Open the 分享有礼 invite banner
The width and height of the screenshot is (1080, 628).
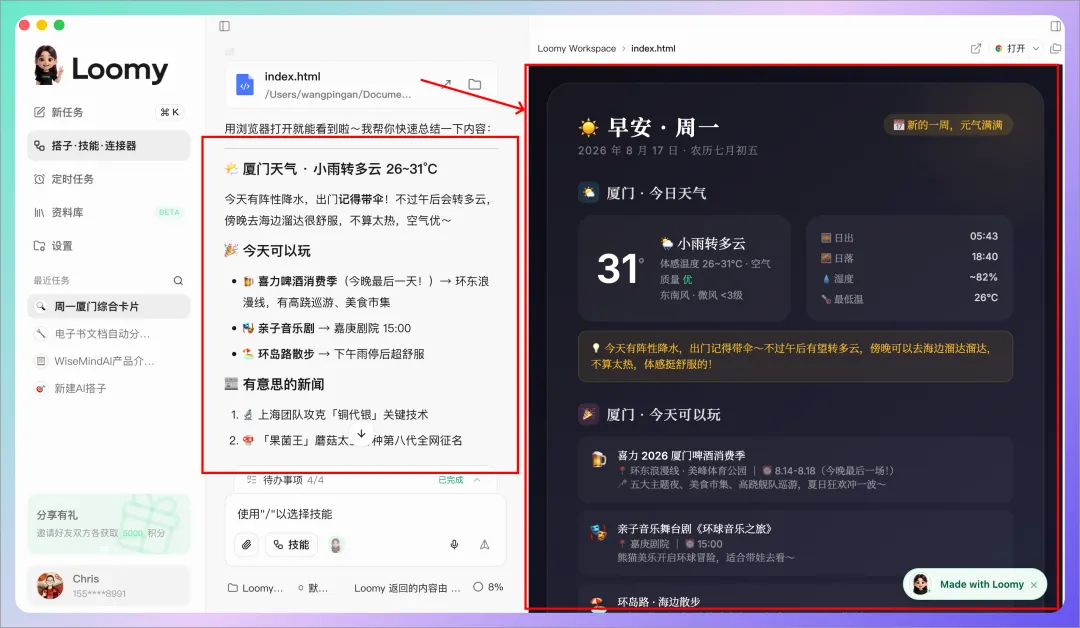pyautogui.click(x=108, y=524)
